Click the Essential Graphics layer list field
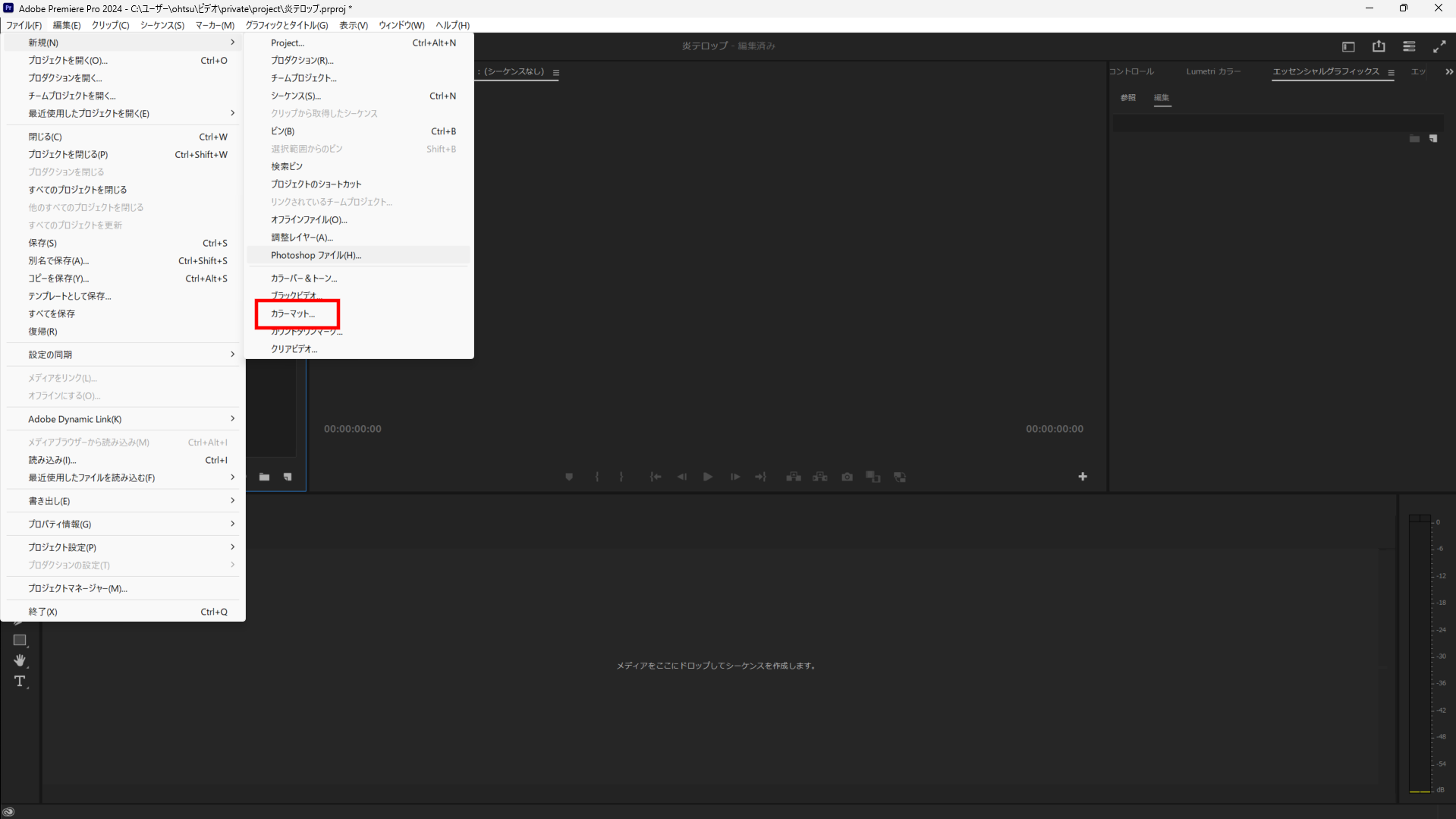 click(x=1278, y=123)
